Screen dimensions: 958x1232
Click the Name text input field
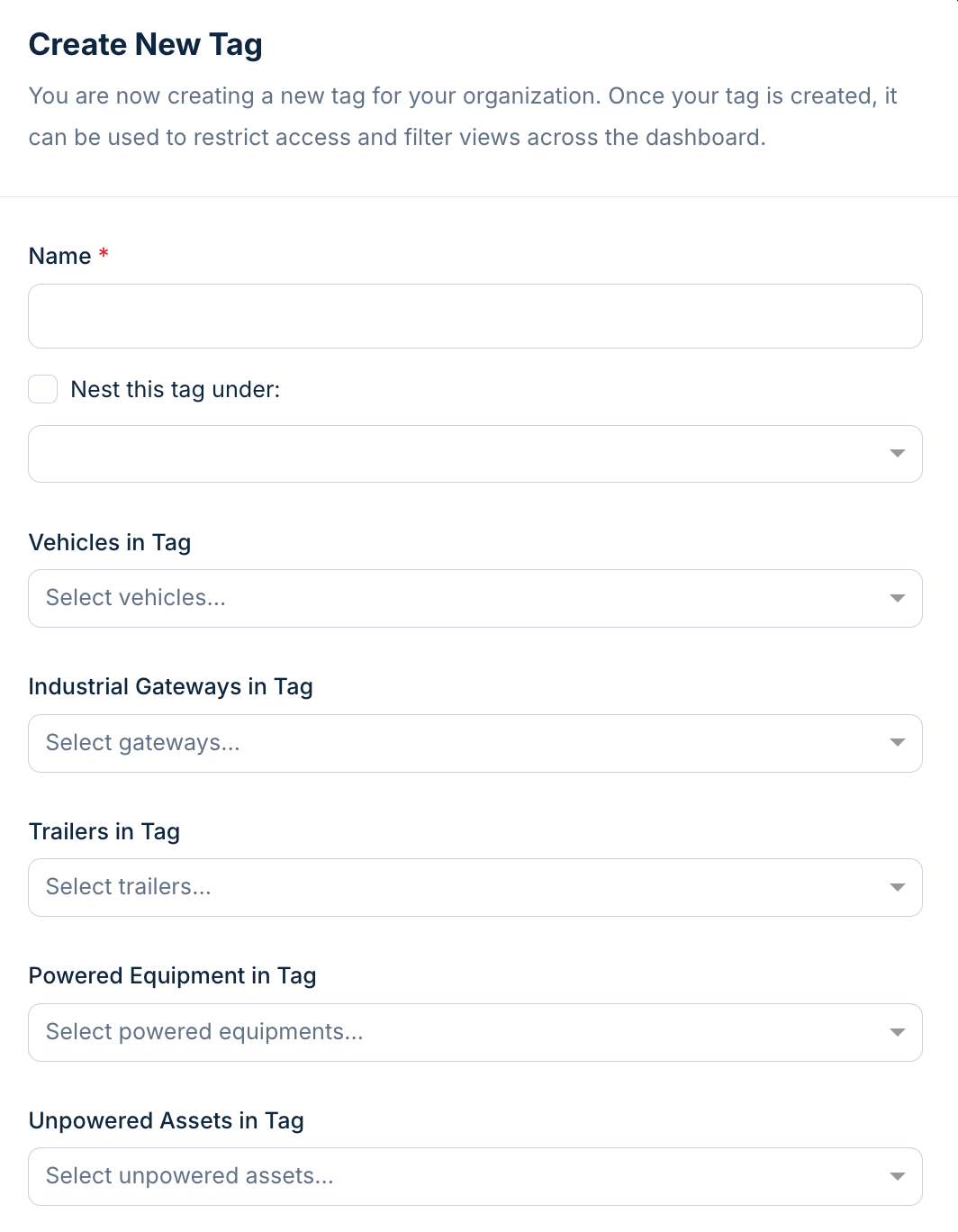[475, 316]
